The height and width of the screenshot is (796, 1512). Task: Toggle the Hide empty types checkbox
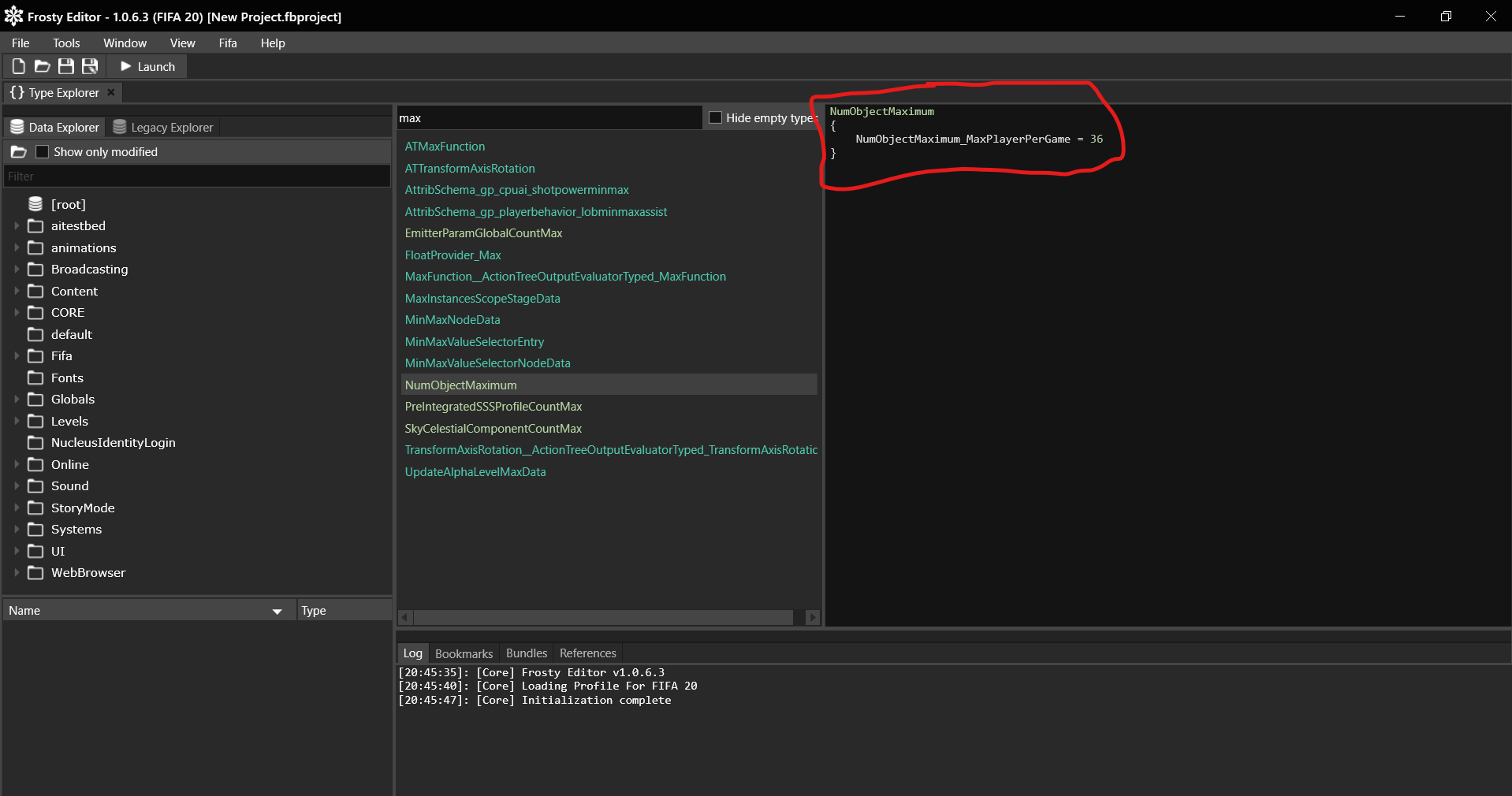[716, 117]
